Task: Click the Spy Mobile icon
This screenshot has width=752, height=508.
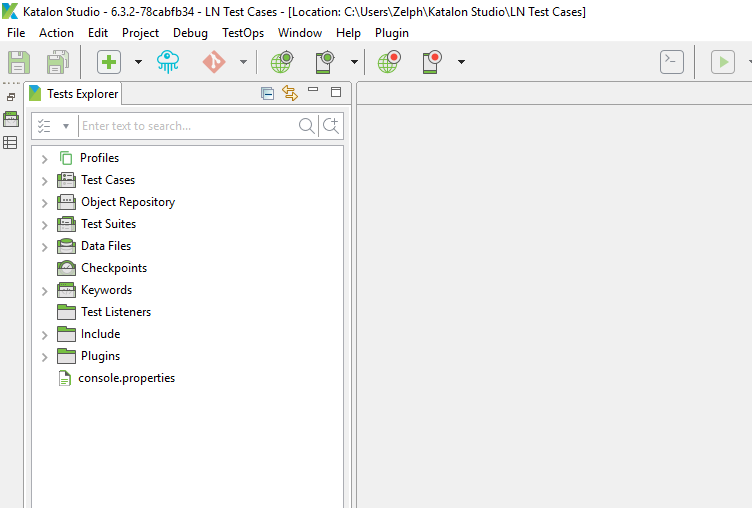Action: pos(325,62)
